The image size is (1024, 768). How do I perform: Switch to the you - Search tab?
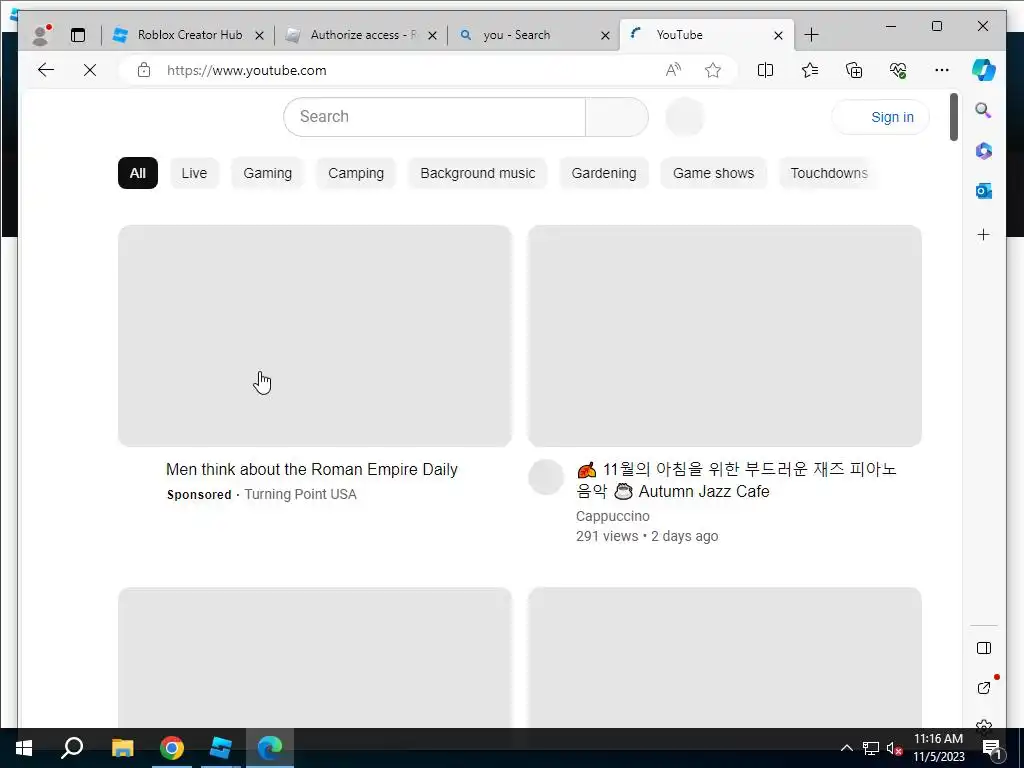(532, 35)
